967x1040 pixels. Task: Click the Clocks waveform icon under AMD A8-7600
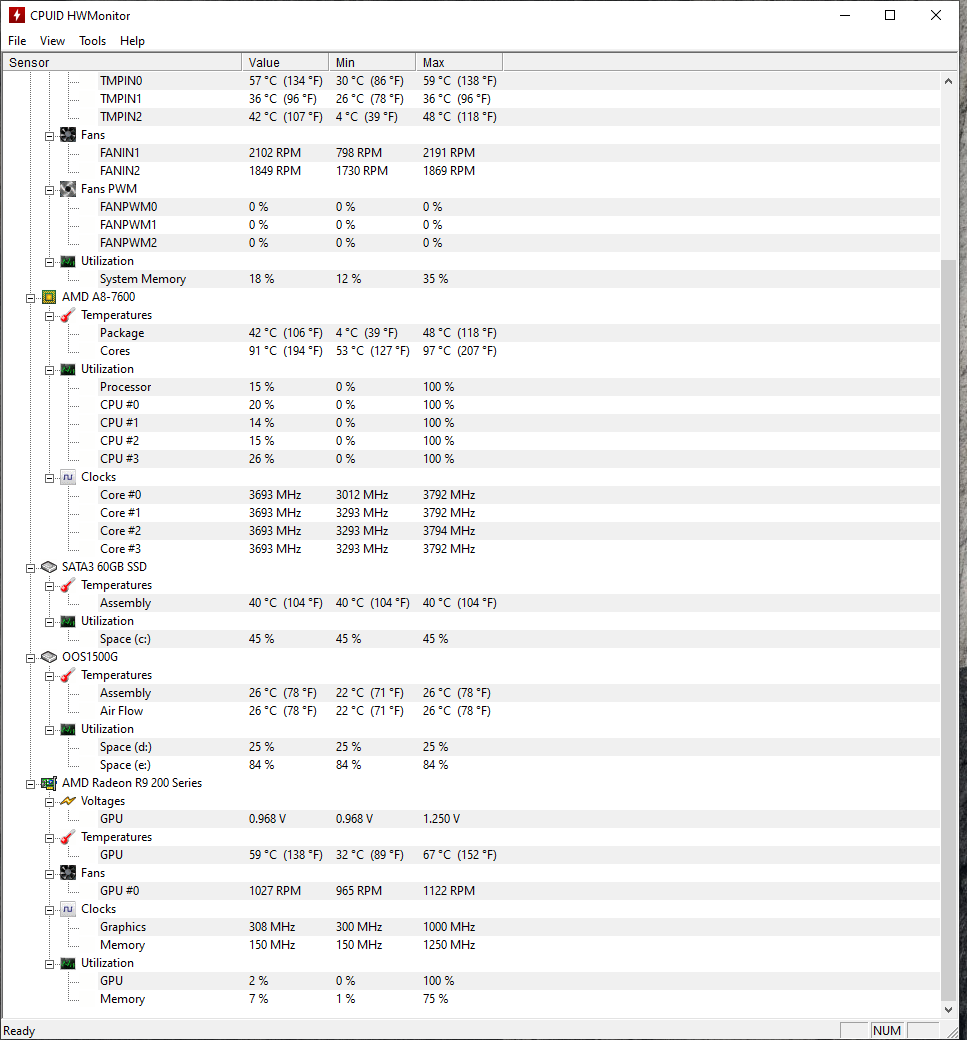(68, 477)
